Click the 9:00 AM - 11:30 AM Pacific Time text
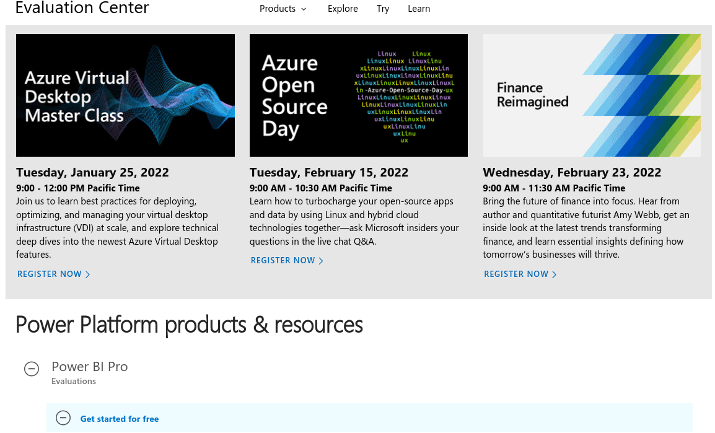715x433 pixels. (x=554, y=188)
